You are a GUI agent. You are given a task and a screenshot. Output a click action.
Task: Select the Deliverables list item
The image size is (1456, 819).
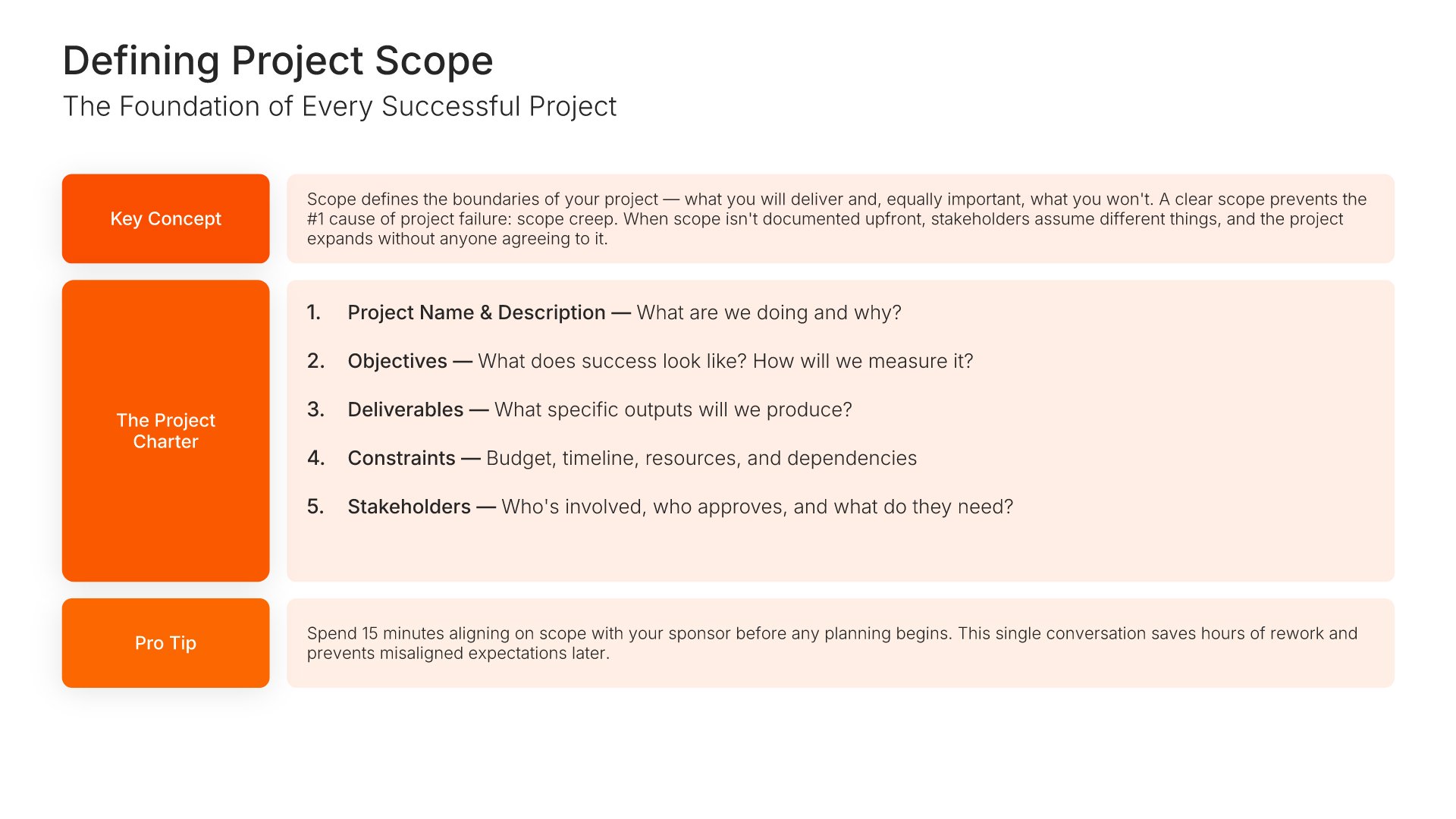pos(579,409)
